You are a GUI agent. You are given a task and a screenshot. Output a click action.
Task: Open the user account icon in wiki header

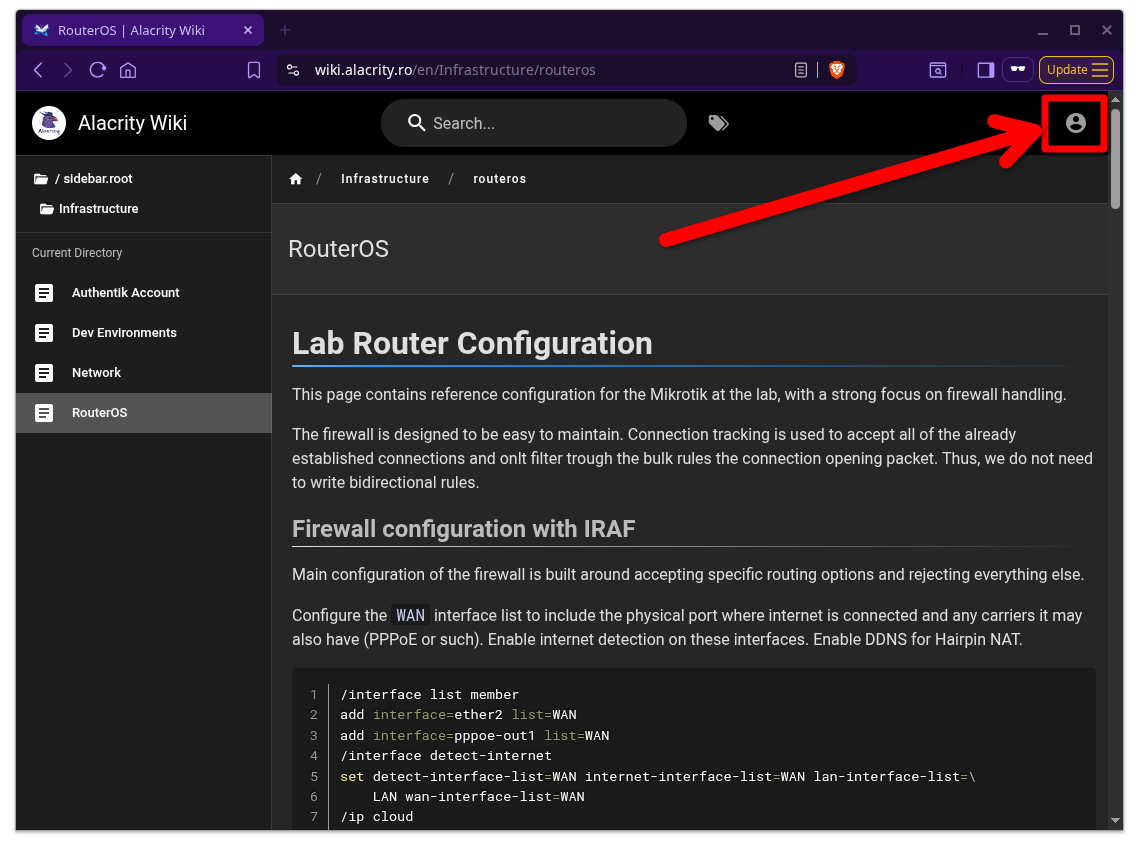(x=1075, y=123)
